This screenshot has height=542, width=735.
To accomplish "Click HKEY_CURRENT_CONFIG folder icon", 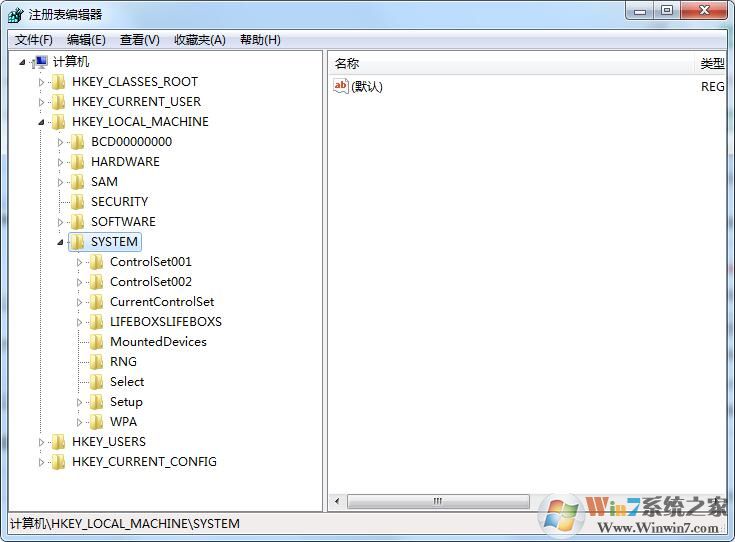I will click(x=58, y=462).
